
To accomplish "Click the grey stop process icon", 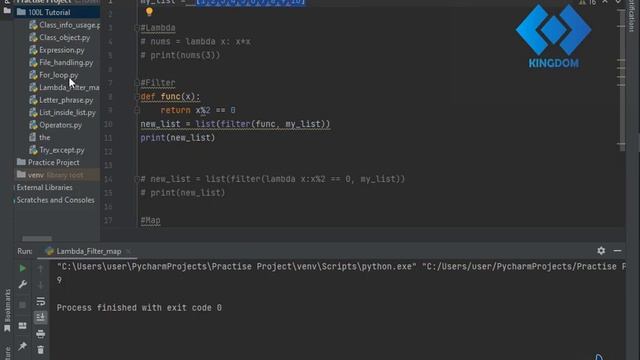I will 22,305.
